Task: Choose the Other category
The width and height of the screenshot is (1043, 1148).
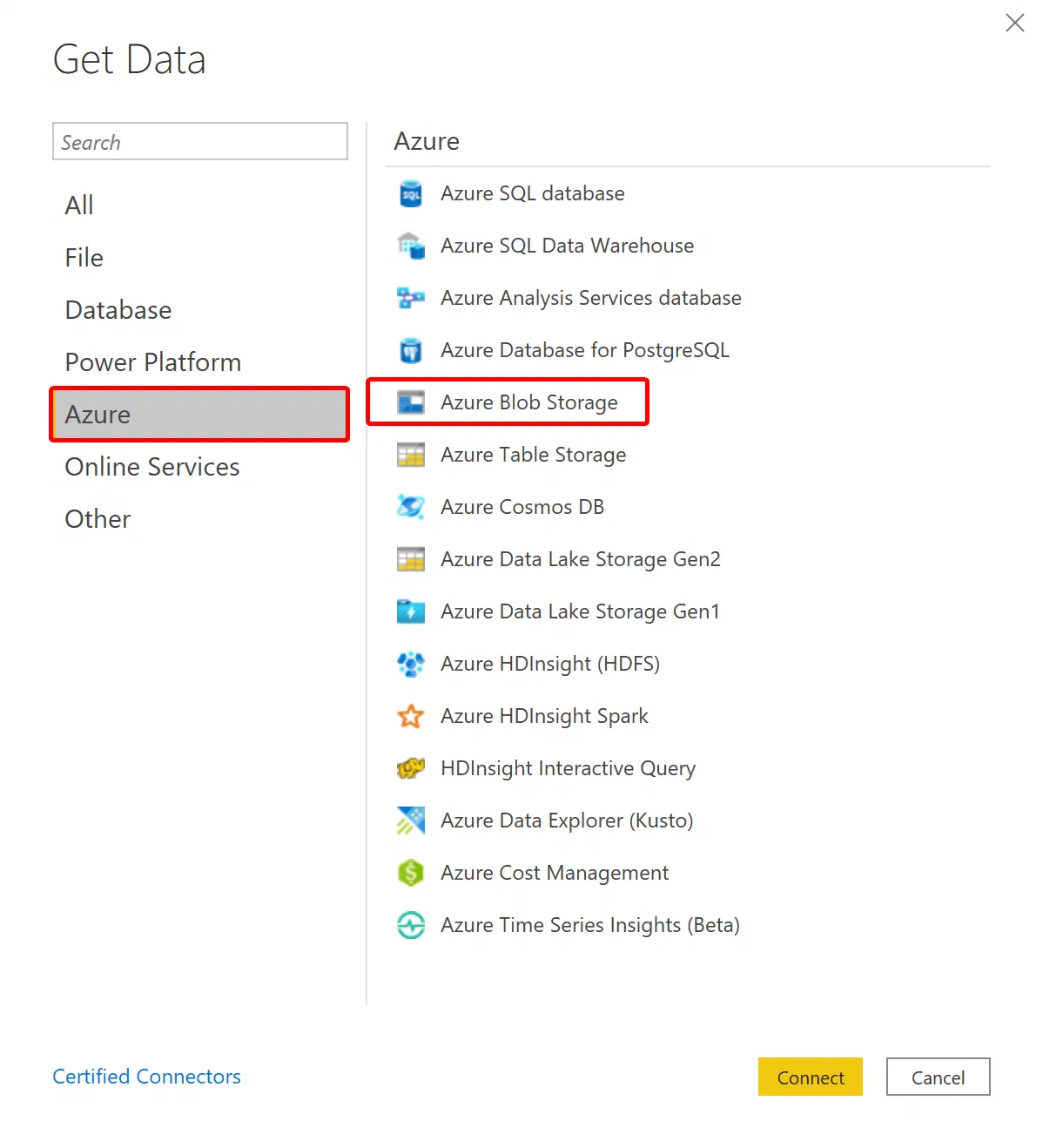Action: pyautogui.click(x=200, y=519)
